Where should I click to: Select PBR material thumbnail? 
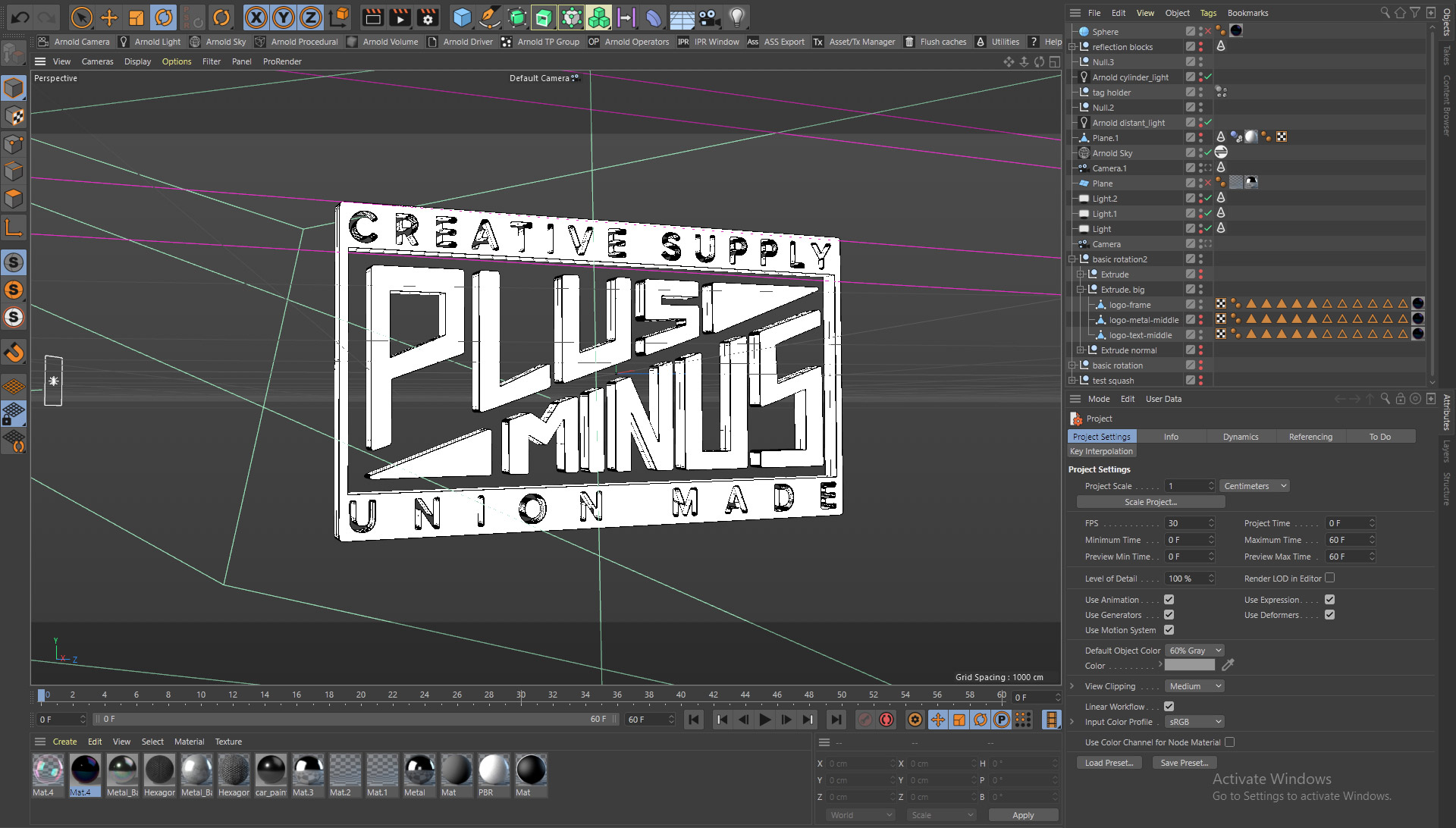pyautogui.click(x=494, y=775)
